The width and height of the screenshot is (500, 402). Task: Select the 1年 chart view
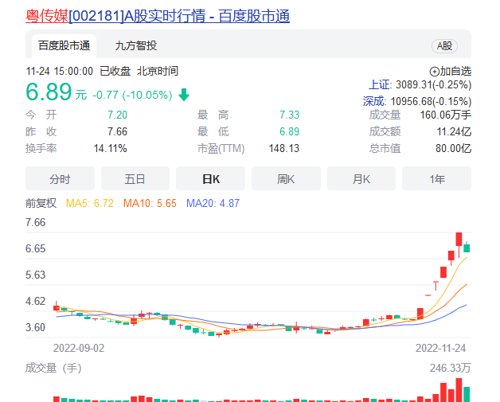coord(437,179)
